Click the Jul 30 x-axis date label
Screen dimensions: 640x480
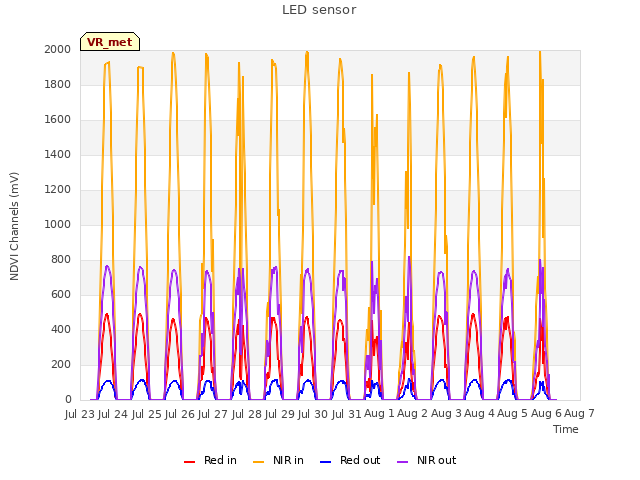tap(313, 414)
